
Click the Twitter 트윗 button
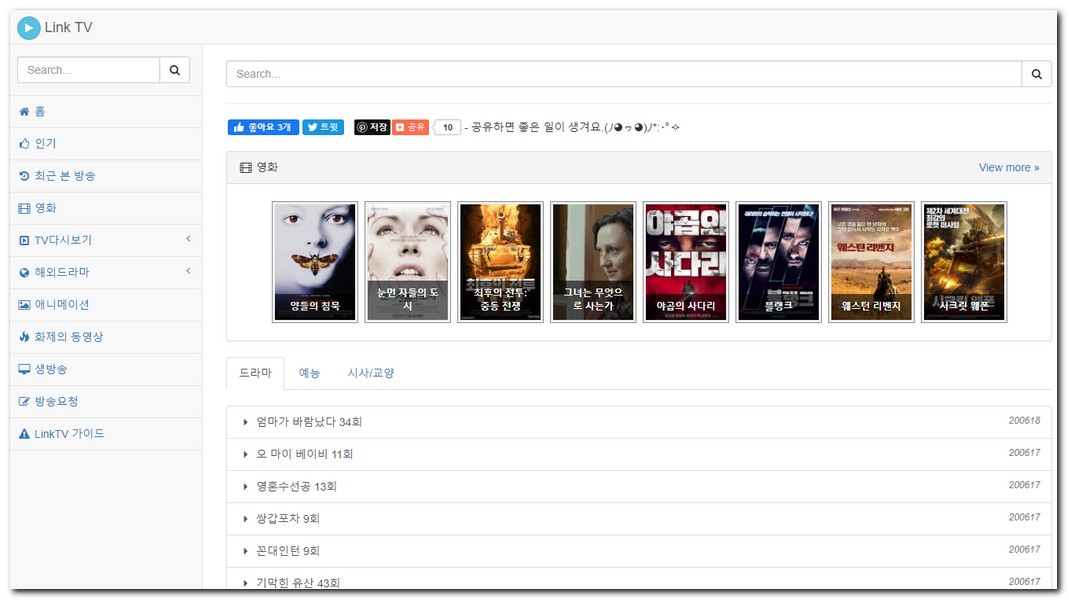323,128
